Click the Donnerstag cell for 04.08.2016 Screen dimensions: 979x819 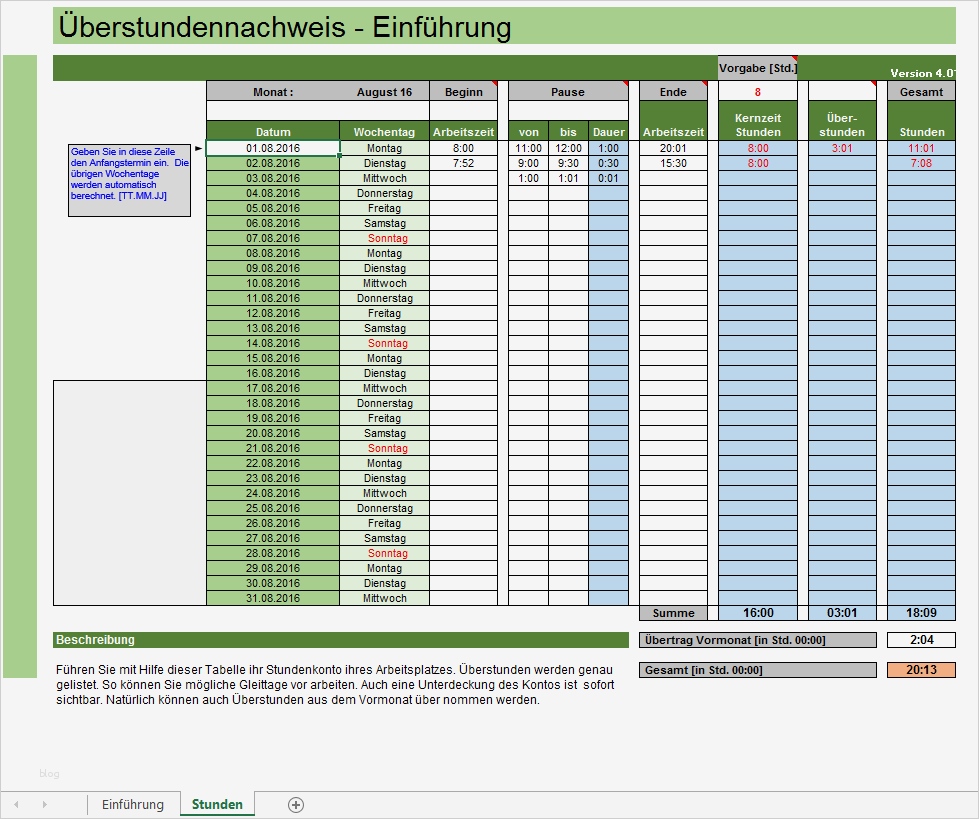[x=385, y=194]
